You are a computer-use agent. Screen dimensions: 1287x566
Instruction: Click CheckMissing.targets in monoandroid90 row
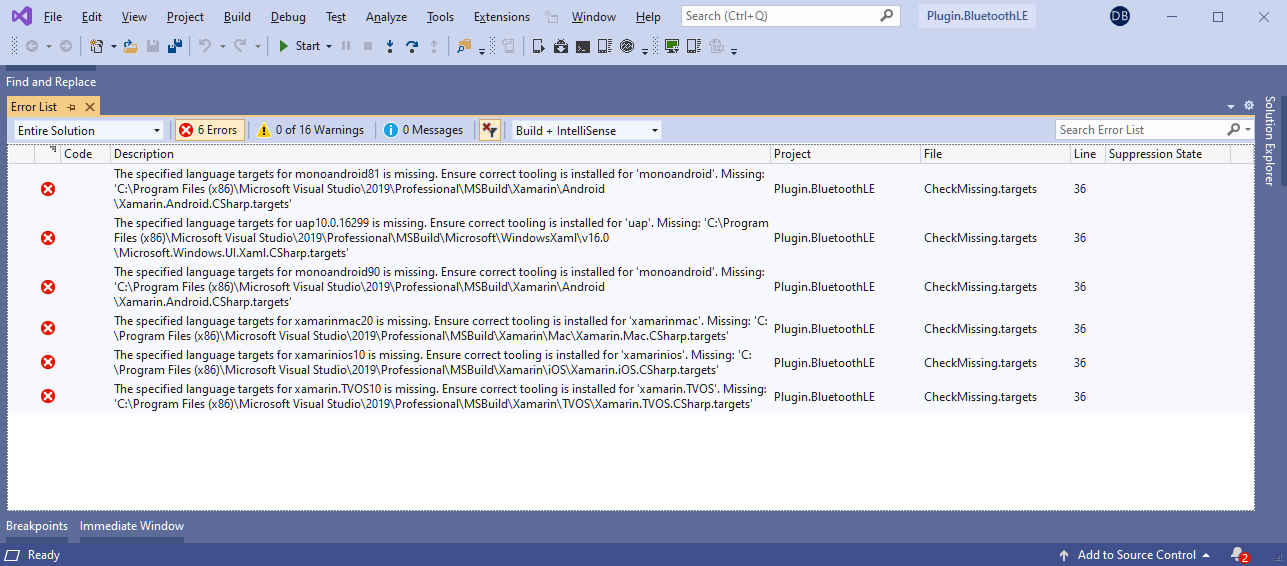tap(980, 287)
